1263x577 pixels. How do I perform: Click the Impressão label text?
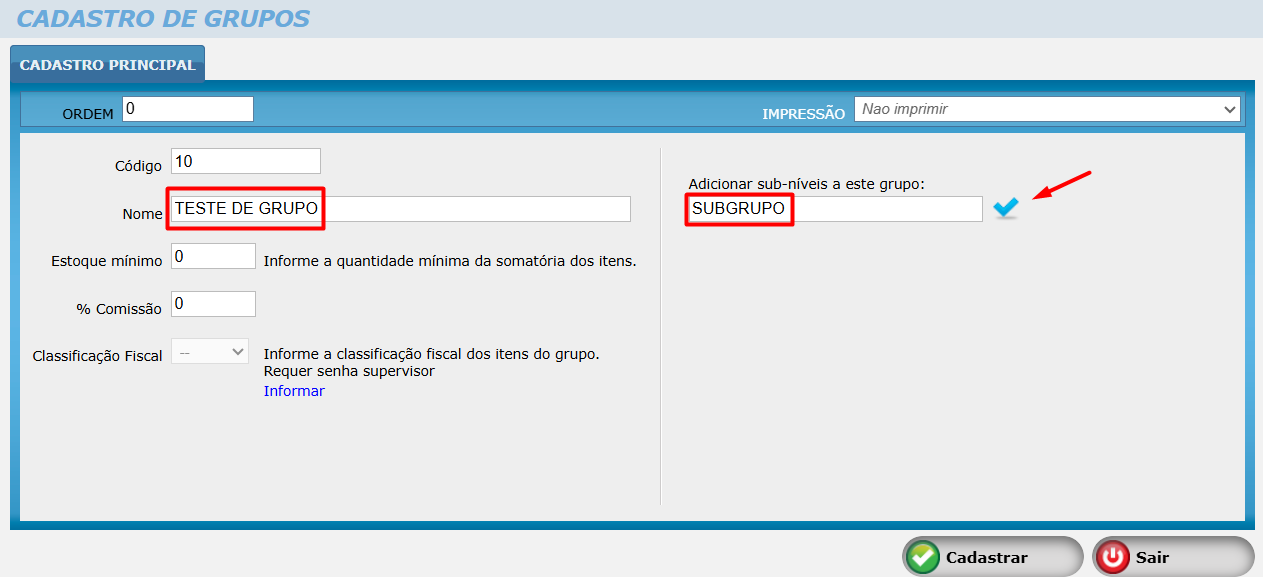point(803,114)
